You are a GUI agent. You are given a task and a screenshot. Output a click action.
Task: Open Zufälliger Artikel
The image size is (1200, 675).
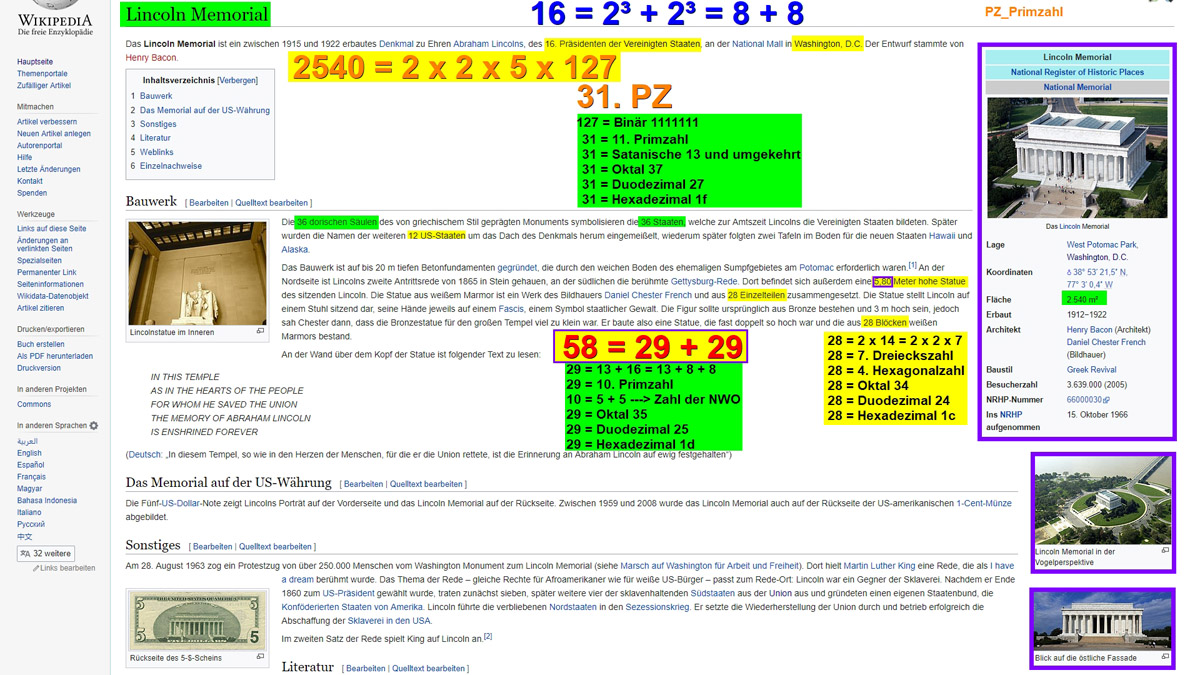45,86
